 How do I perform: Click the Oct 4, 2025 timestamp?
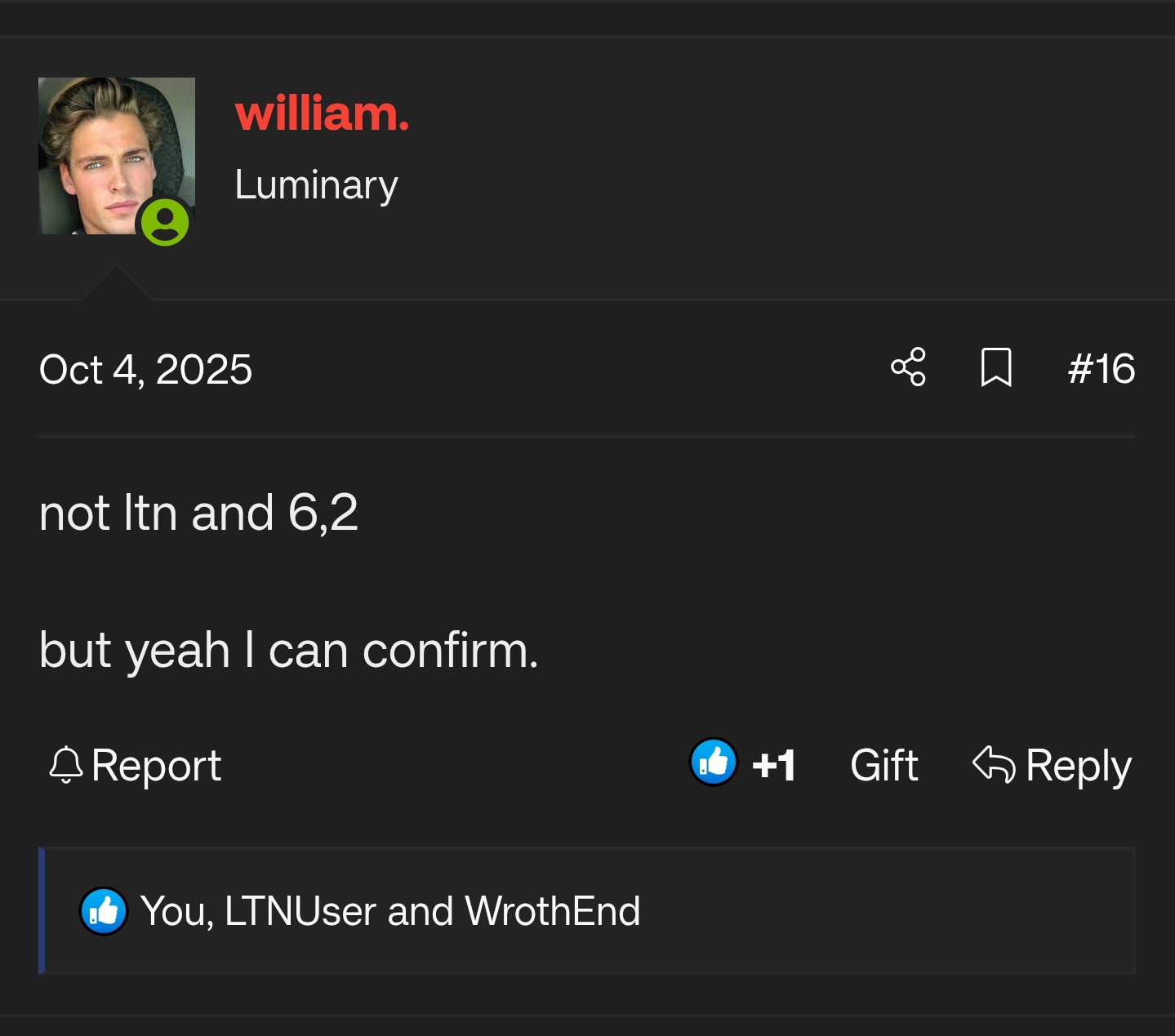pyautogui.click(x=145, y=369)
